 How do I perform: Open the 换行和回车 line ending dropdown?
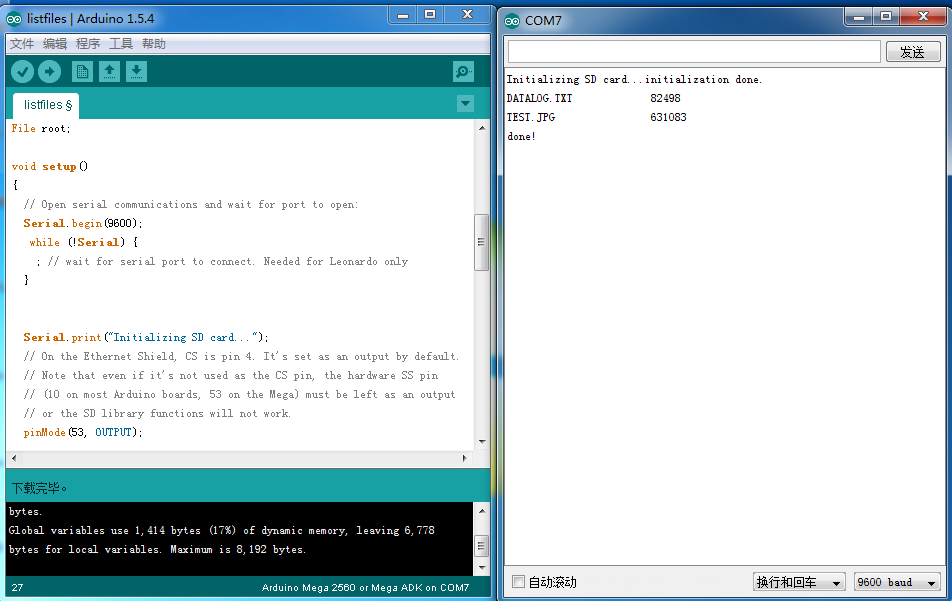coord(799,582)
